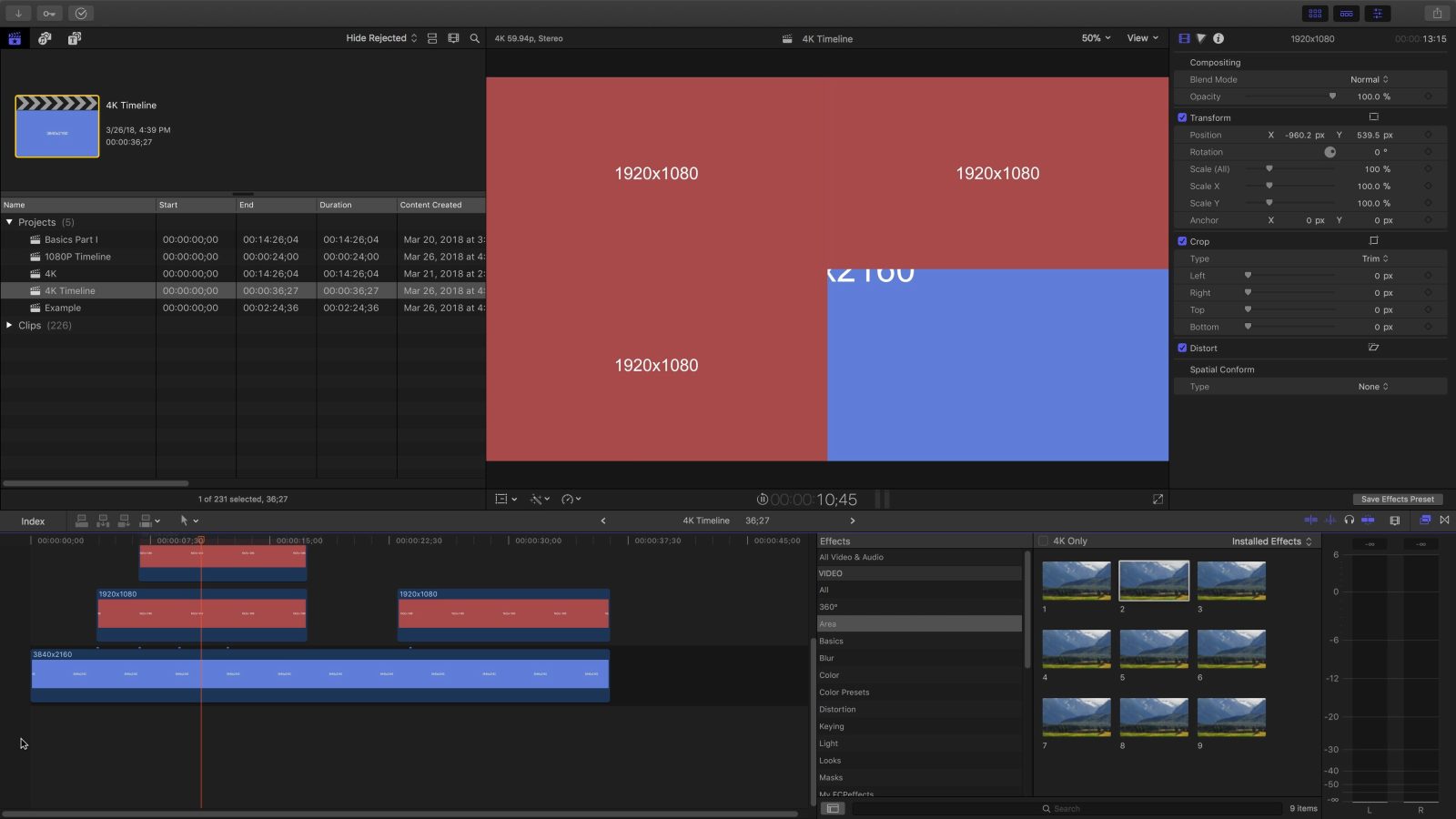Viewport: 1456px width, 819px height.
Task: Select effect thumbnail number 5
Action: (x=1153, y=649)
